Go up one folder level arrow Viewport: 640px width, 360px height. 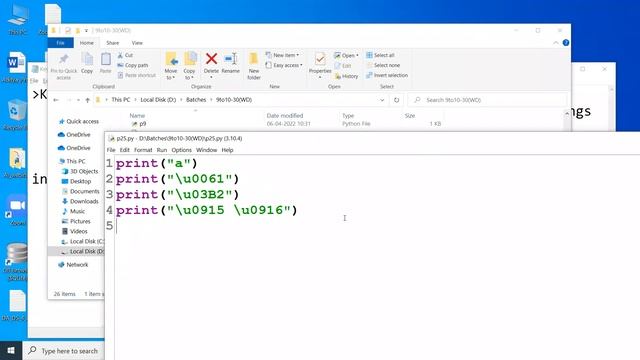[x=87, y=100]
